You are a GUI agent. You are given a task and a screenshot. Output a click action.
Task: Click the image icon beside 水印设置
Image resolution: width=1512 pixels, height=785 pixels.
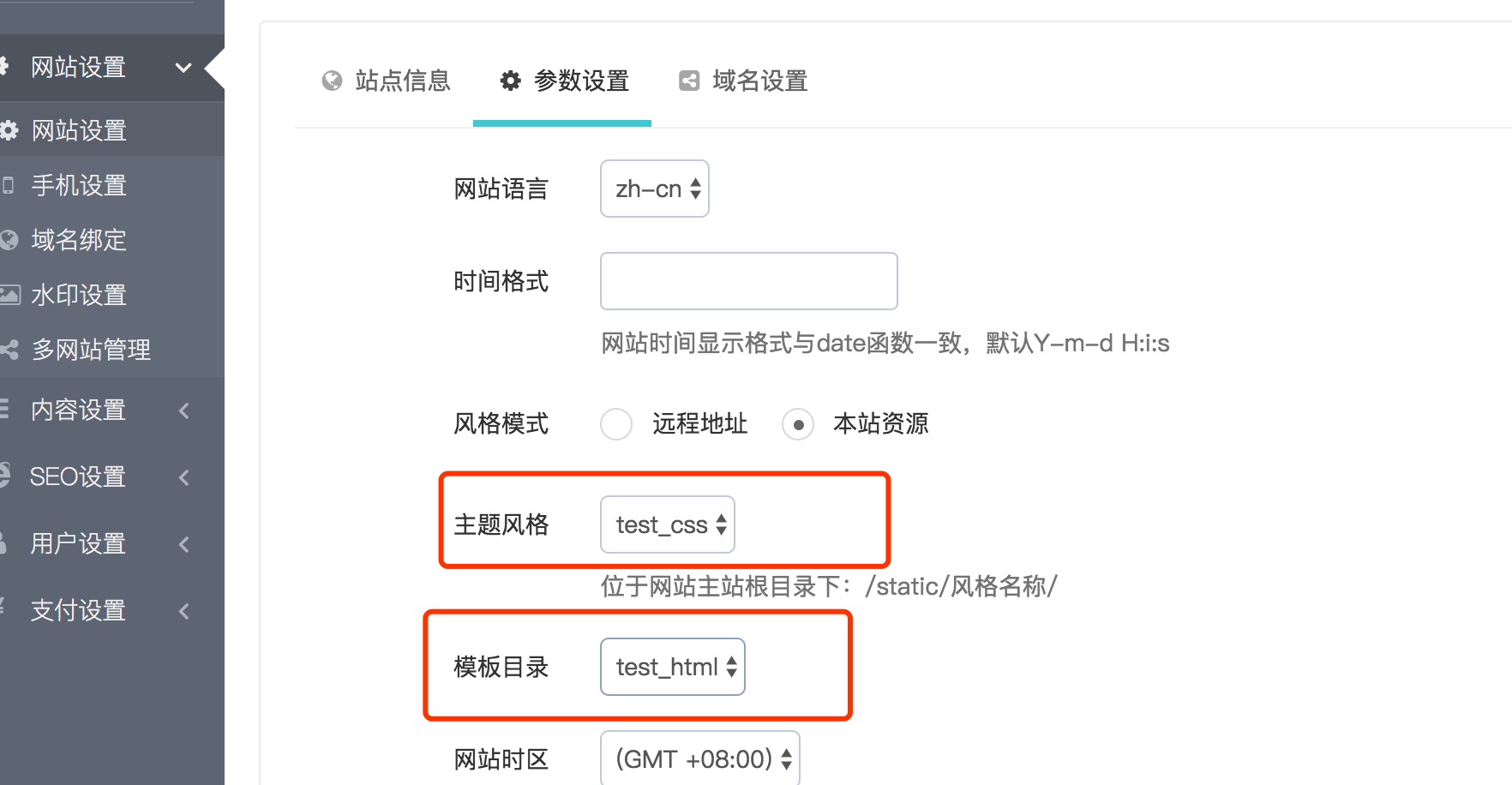click(9, 295)
